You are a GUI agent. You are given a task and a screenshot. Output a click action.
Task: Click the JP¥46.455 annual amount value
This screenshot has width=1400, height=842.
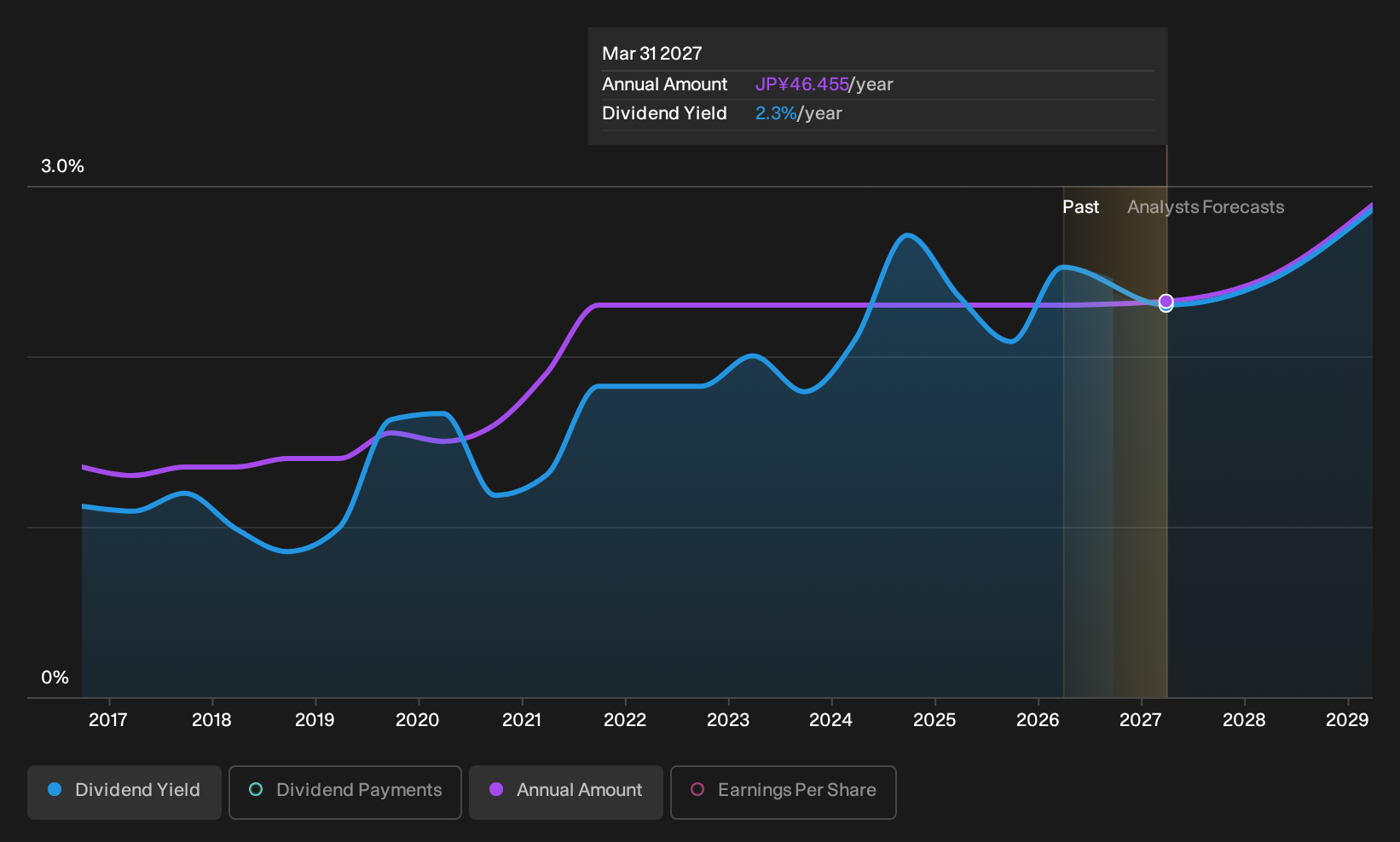(801, 84)
